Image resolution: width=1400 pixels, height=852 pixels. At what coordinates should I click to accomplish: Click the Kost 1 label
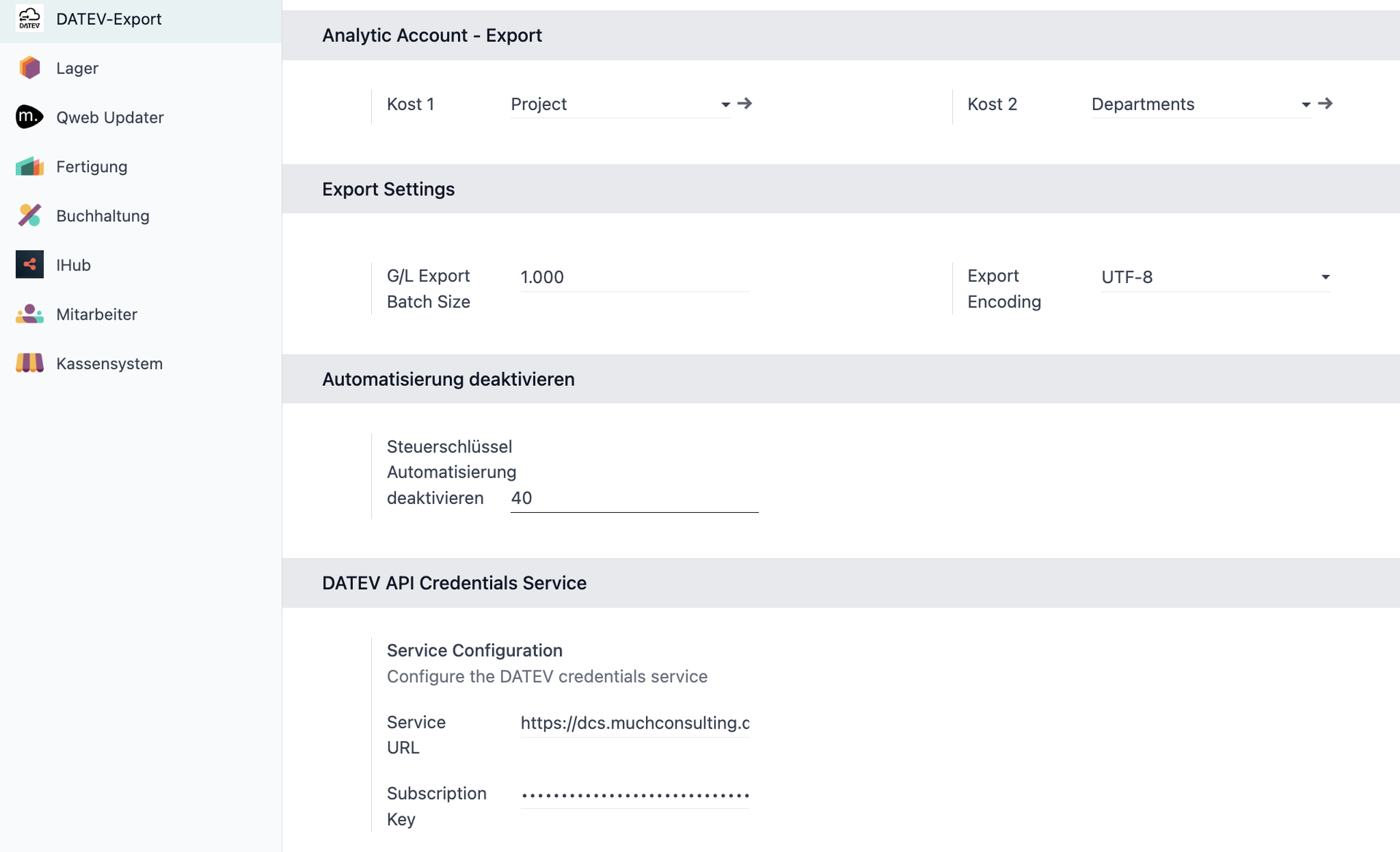point(411,104)
